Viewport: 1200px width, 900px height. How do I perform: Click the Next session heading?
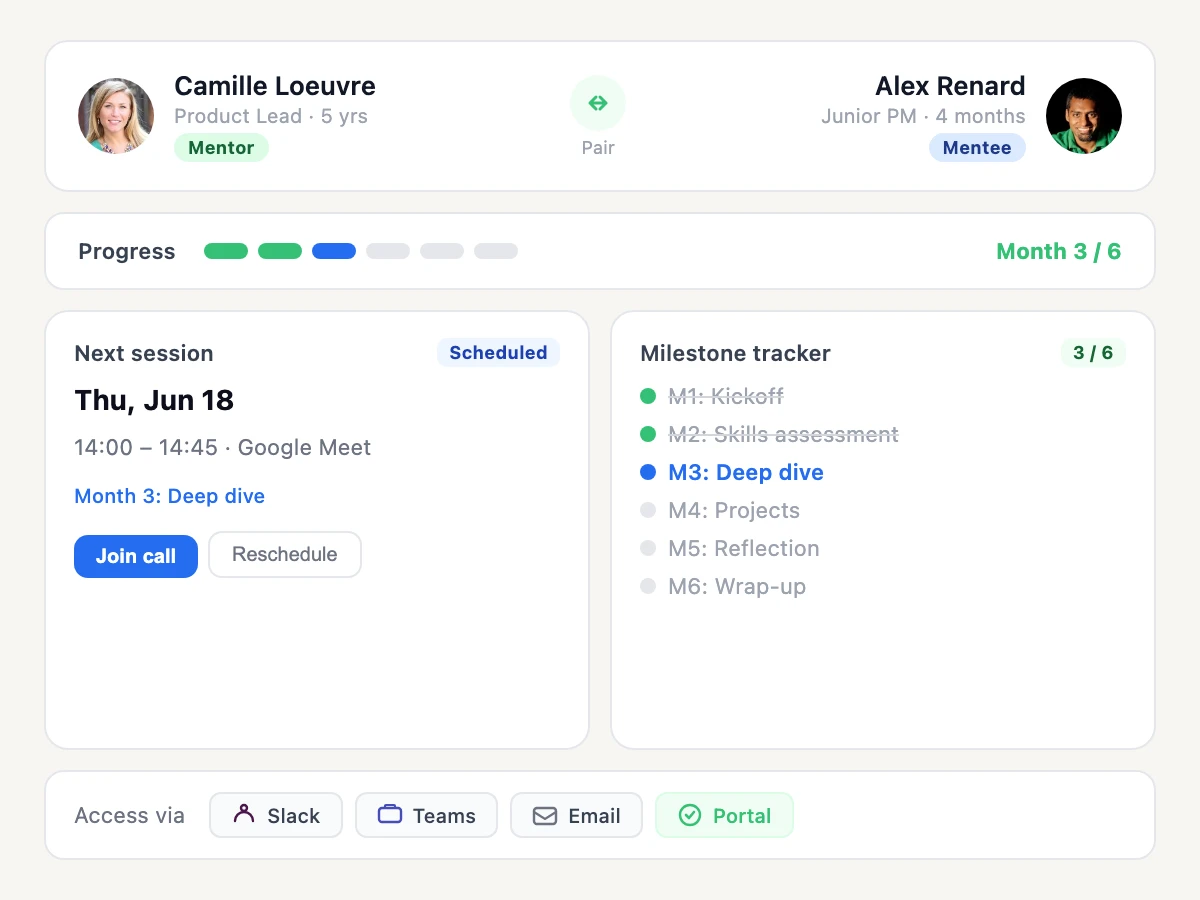coord(144,353)
